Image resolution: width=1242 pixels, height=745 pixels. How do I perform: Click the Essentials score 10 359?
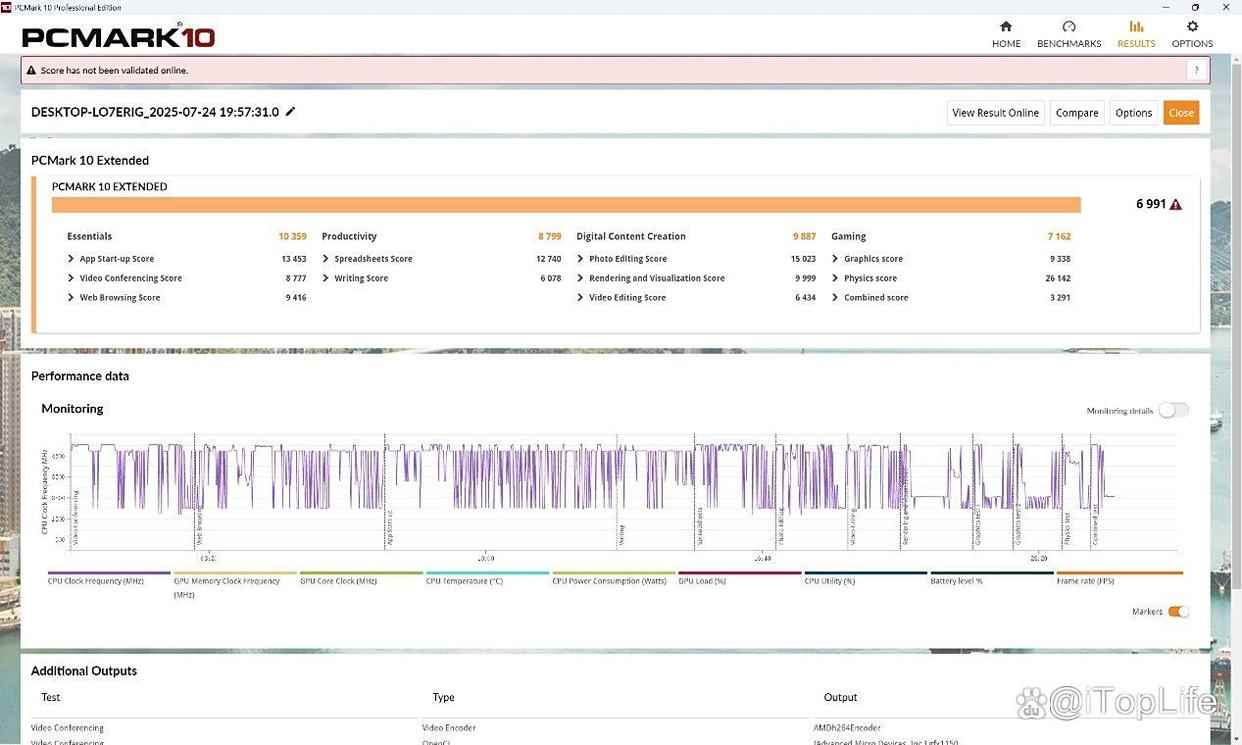tap(293, 237)
